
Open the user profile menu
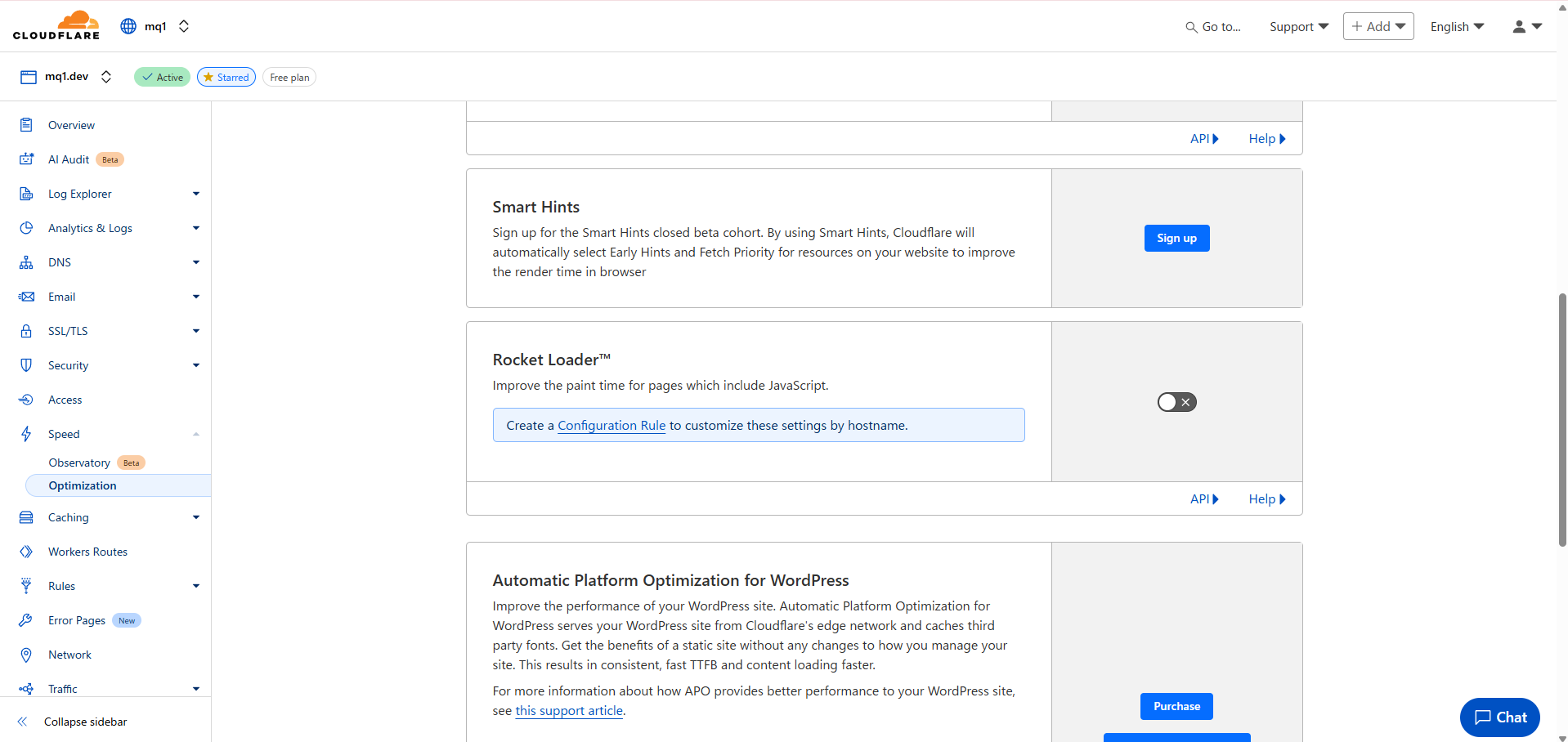1527,26
